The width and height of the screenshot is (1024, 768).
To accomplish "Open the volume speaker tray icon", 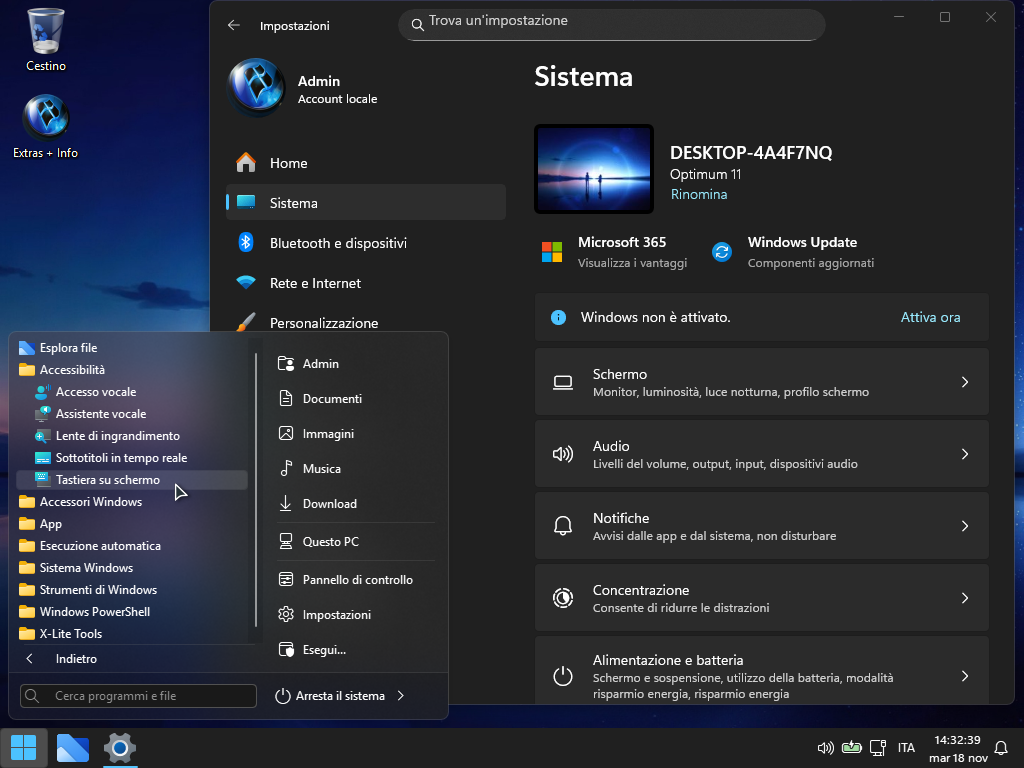I will 825,747.
